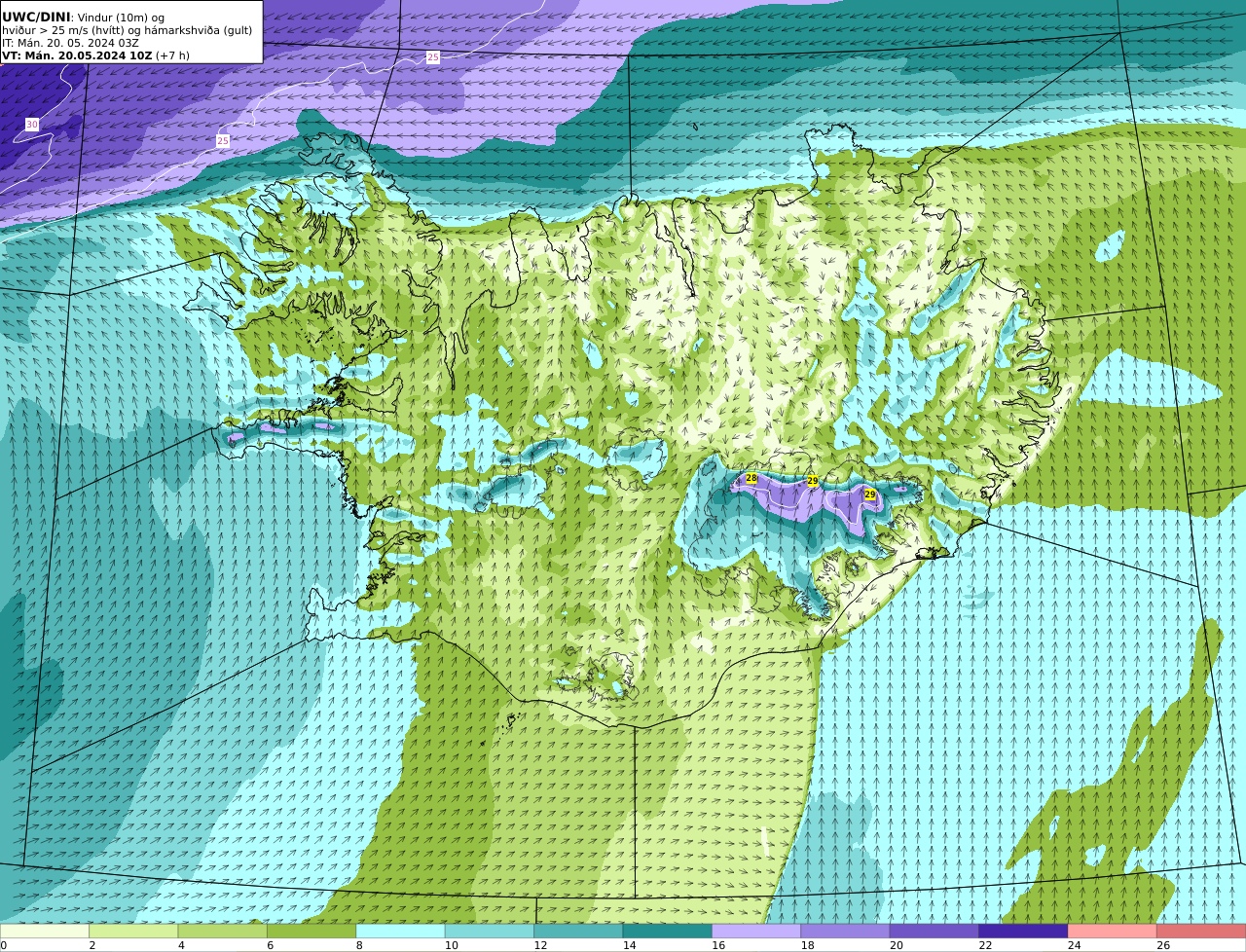
Task: Click the "VT: Mán. 20.05.2024 10Z" valid time
Action: pyautogui.click(x=77, y=55)
